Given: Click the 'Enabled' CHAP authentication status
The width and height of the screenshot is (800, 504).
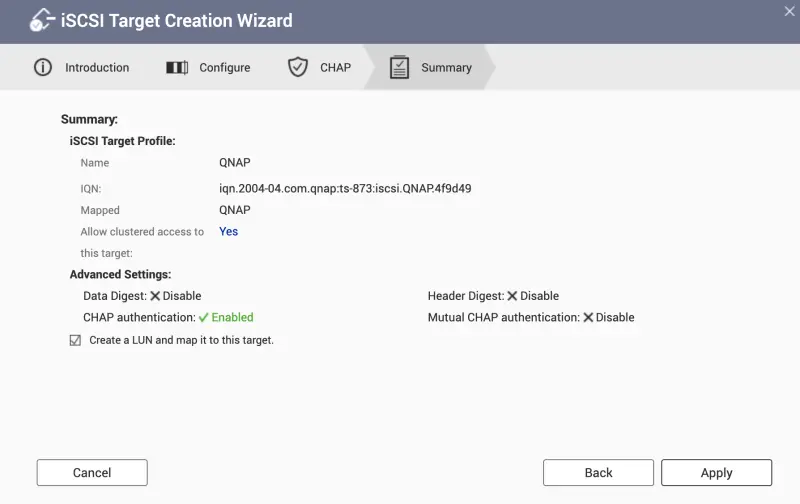Looking at the screenshot, I should coord(232,317).
